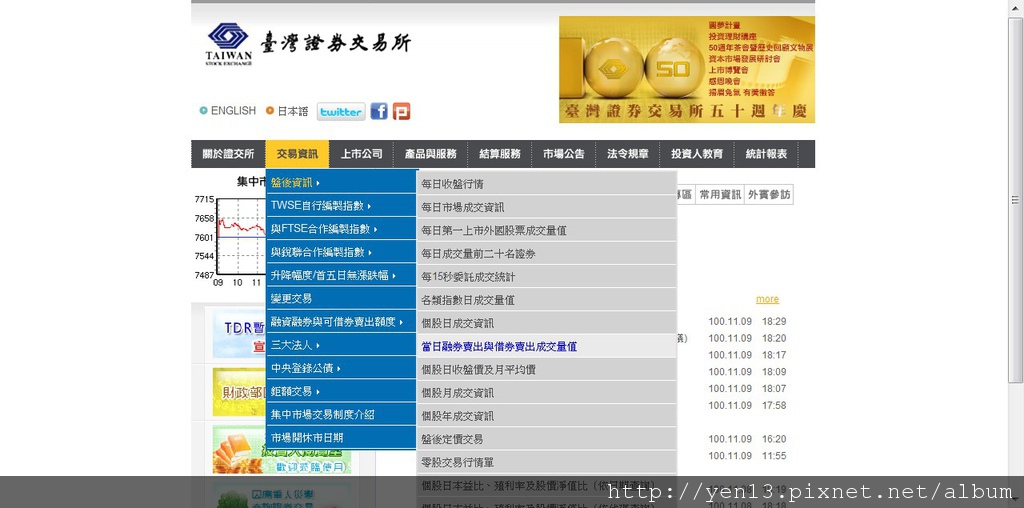This screenshot has width=1024, height=508.
Task: Select the 變更交易 menu entry
Action: click(x=341, y=298)
